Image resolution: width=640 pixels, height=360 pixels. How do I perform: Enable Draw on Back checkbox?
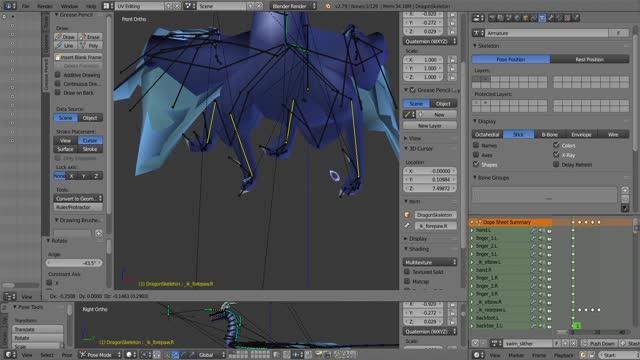point(58,93)
